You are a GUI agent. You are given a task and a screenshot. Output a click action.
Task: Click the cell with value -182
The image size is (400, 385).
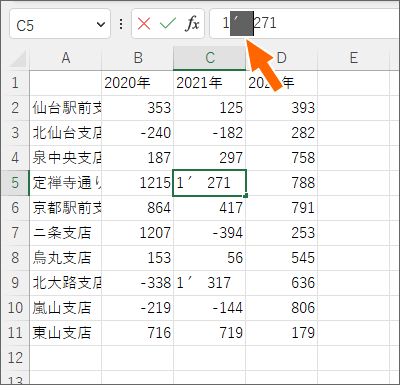pos(210,133)
